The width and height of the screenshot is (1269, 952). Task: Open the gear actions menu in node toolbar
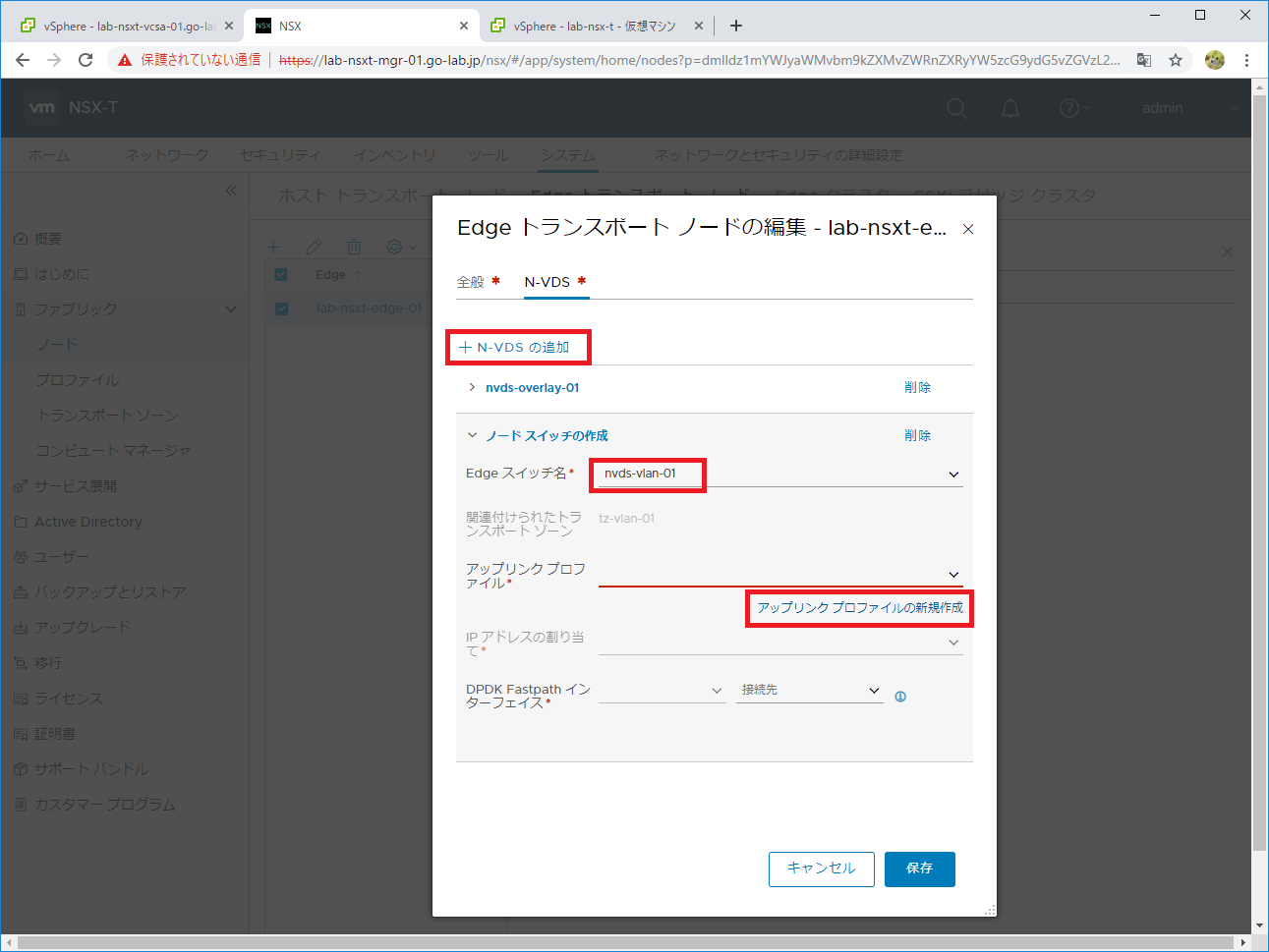[400, 247]
